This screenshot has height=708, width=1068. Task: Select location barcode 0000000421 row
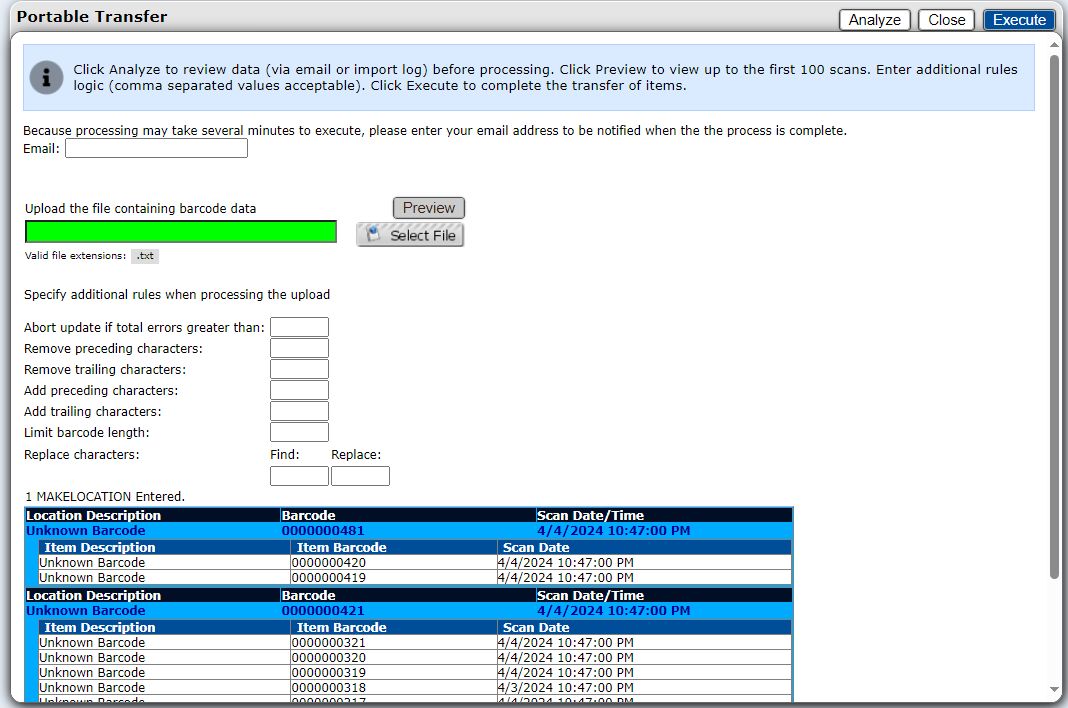click(x=323, y=611)
